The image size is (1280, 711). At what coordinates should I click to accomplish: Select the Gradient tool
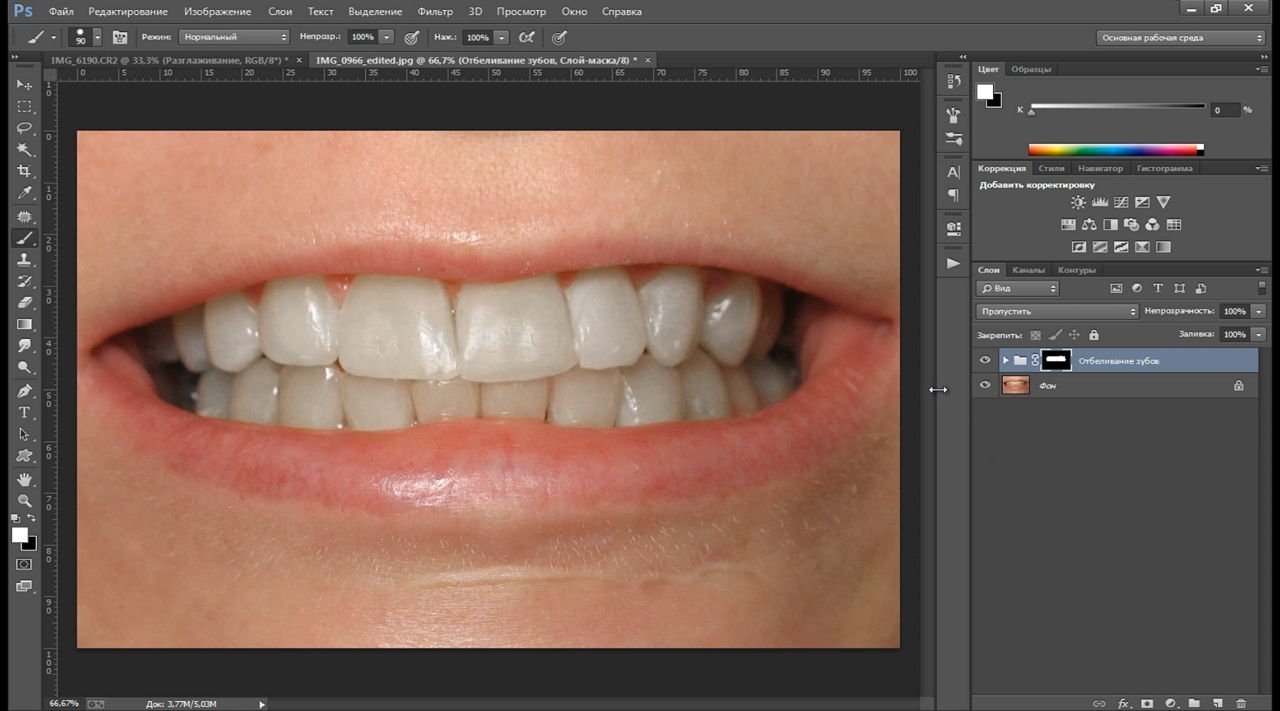[x=25, y=324]
